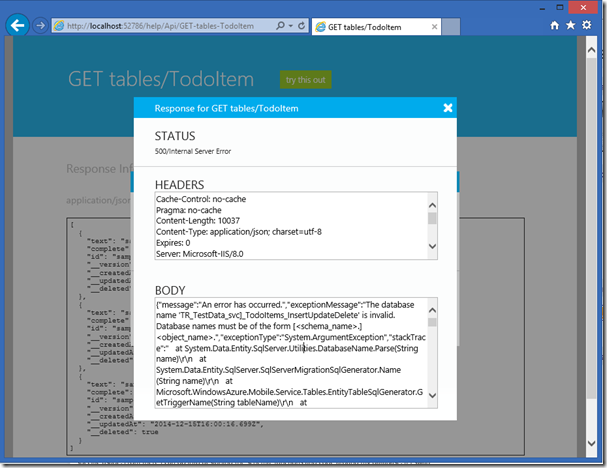Open browser Tools gear icon
The height and width of the screenshot is (468, 607).
pyautogui.click(x=586, y=25)
